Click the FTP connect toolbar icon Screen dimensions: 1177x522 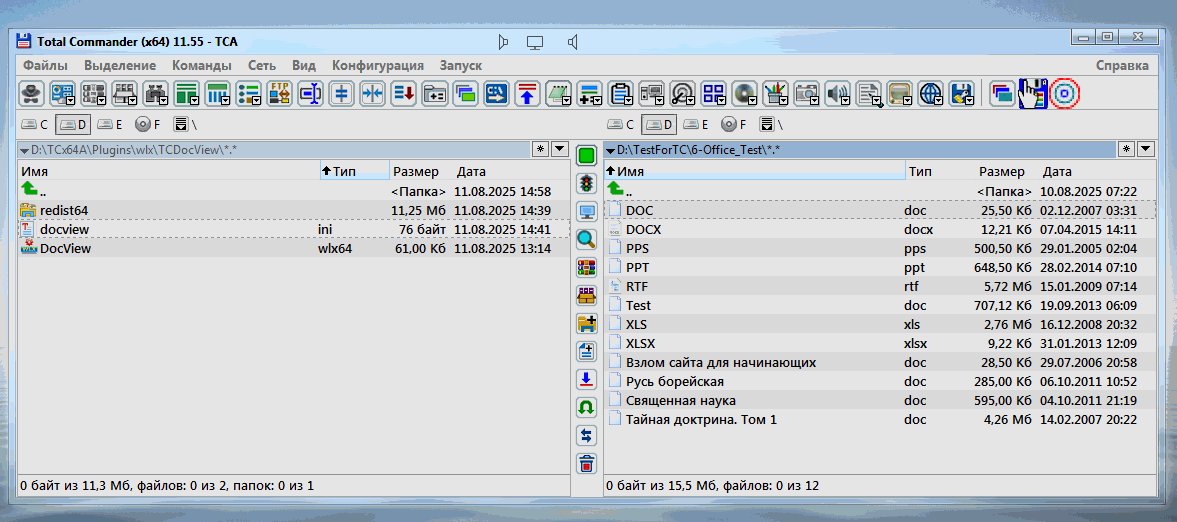coord(280,94)
